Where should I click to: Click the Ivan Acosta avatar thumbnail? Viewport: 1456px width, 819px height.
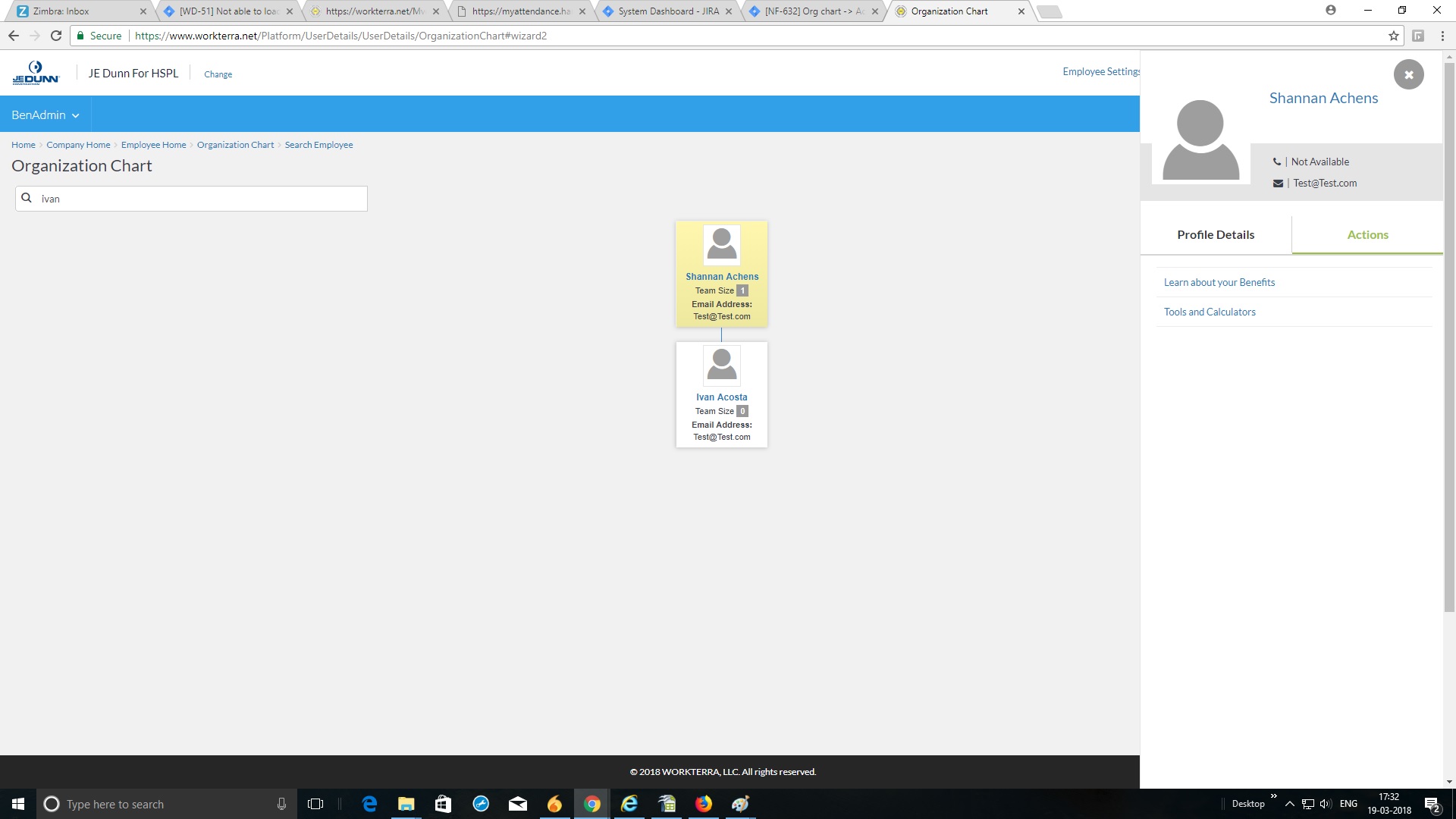point(721,365)
